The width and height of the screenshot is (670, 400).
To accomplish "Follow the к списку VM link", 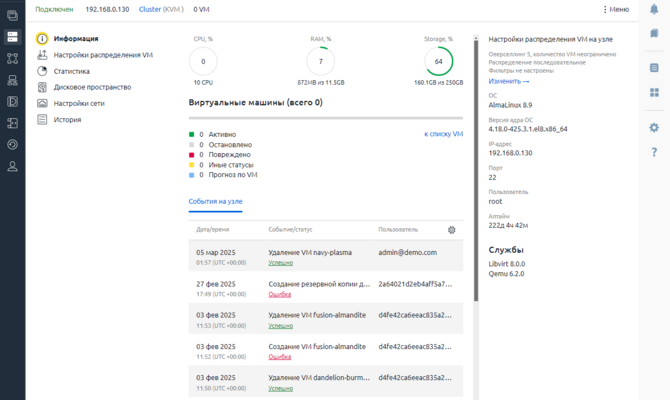I will pyautogui.click(x=444, y=133).
